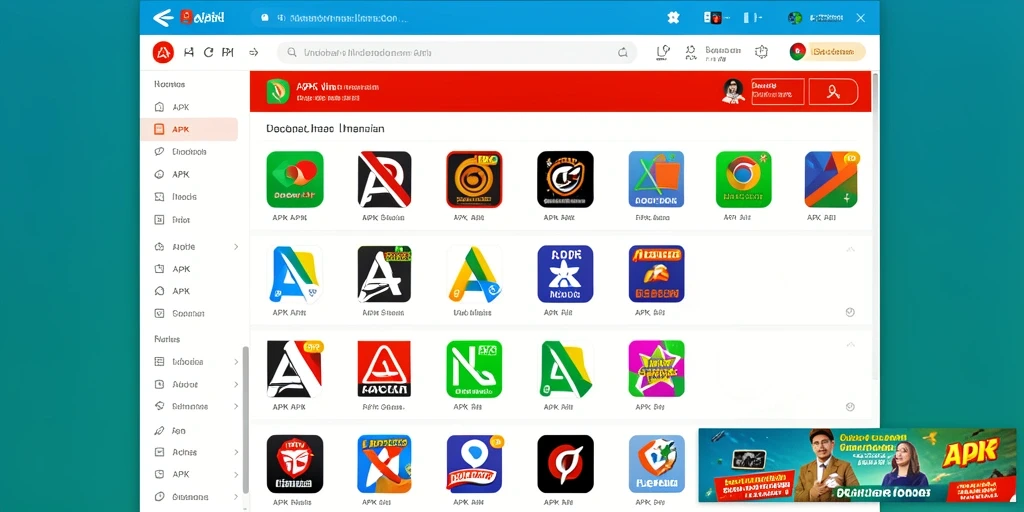Open the red tile with white triangle emblem
Image resolution: width=1024 pixels, height=512 pixels.
coord(385,369)
